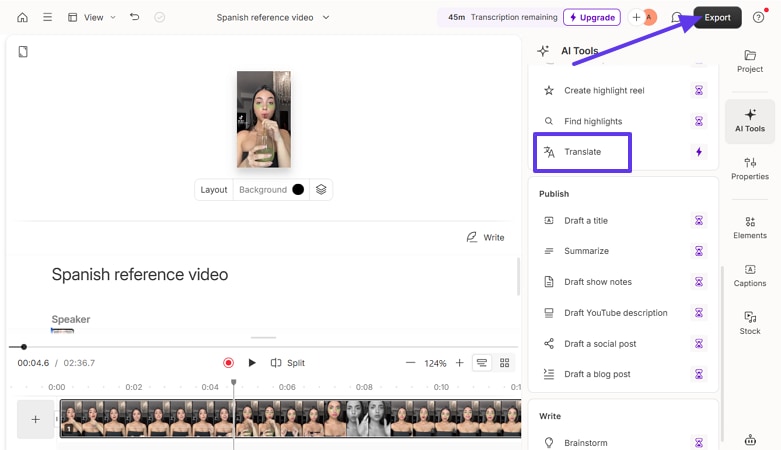
Task: Click the 124% zoom value
Action: [x=435, y=363]
